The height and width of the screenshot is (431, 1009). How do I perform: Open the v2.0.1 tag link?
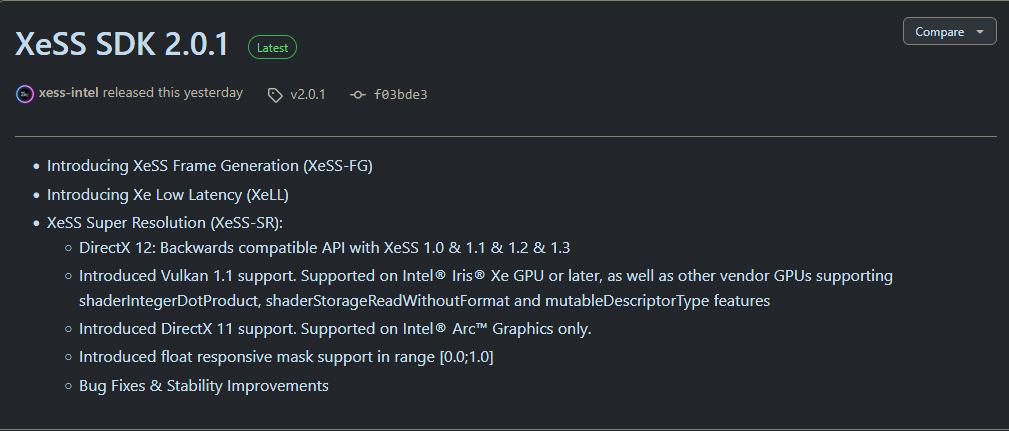pyautogui.click(x=307, y=95)
